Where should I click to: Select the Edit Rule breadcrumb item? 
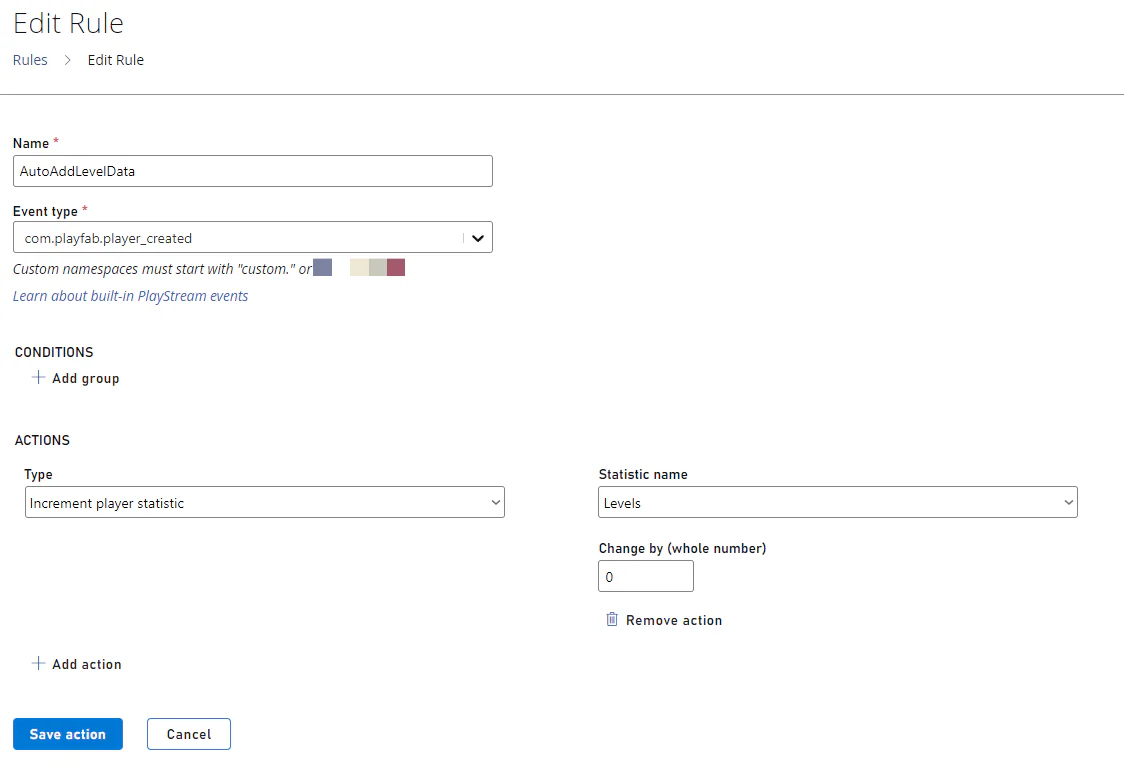116,60
